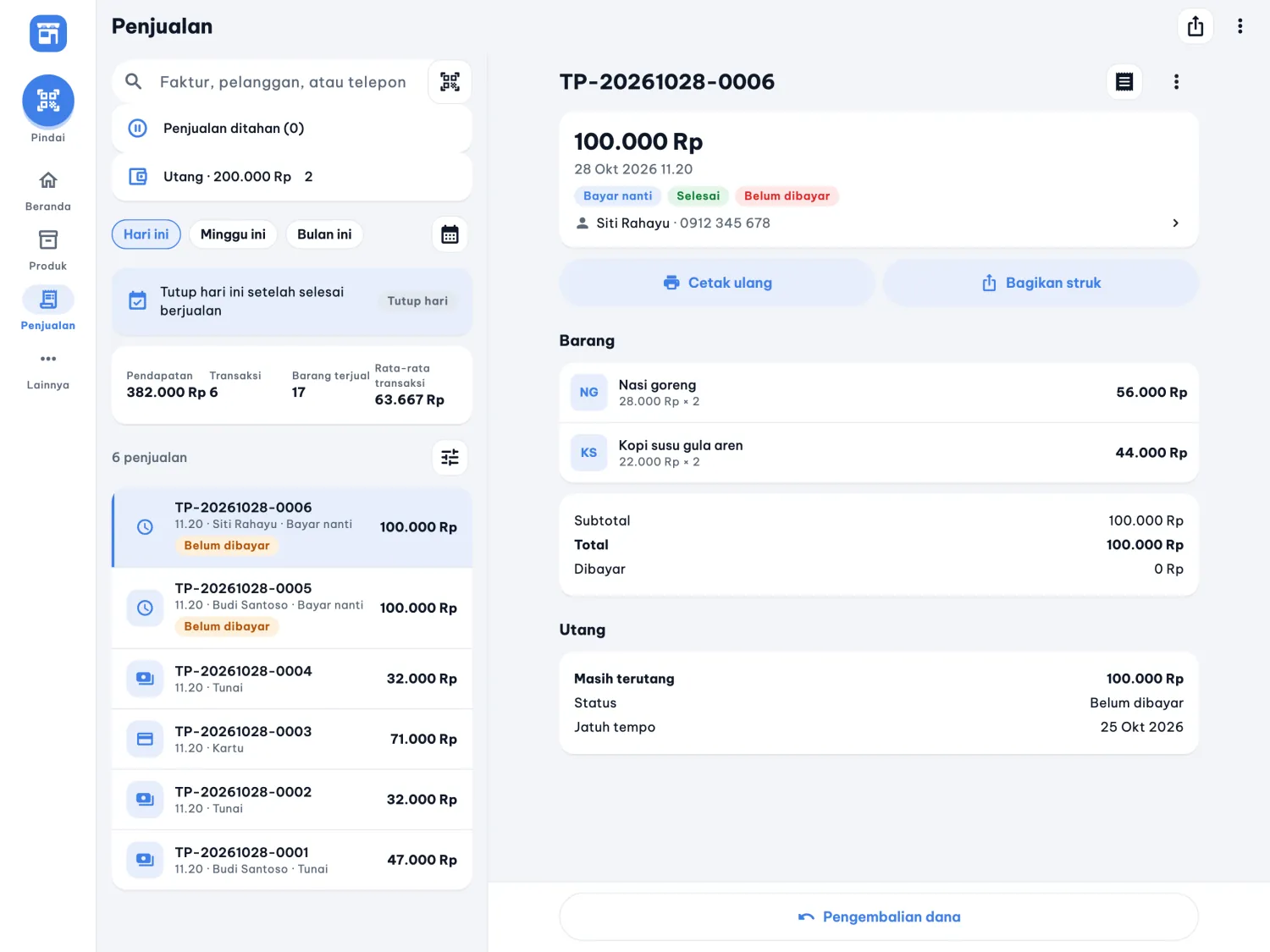The height and width of the screenshot is (952, 1270).
Task: Go to Beranda home icon
Action: click(x=48, y=180)
